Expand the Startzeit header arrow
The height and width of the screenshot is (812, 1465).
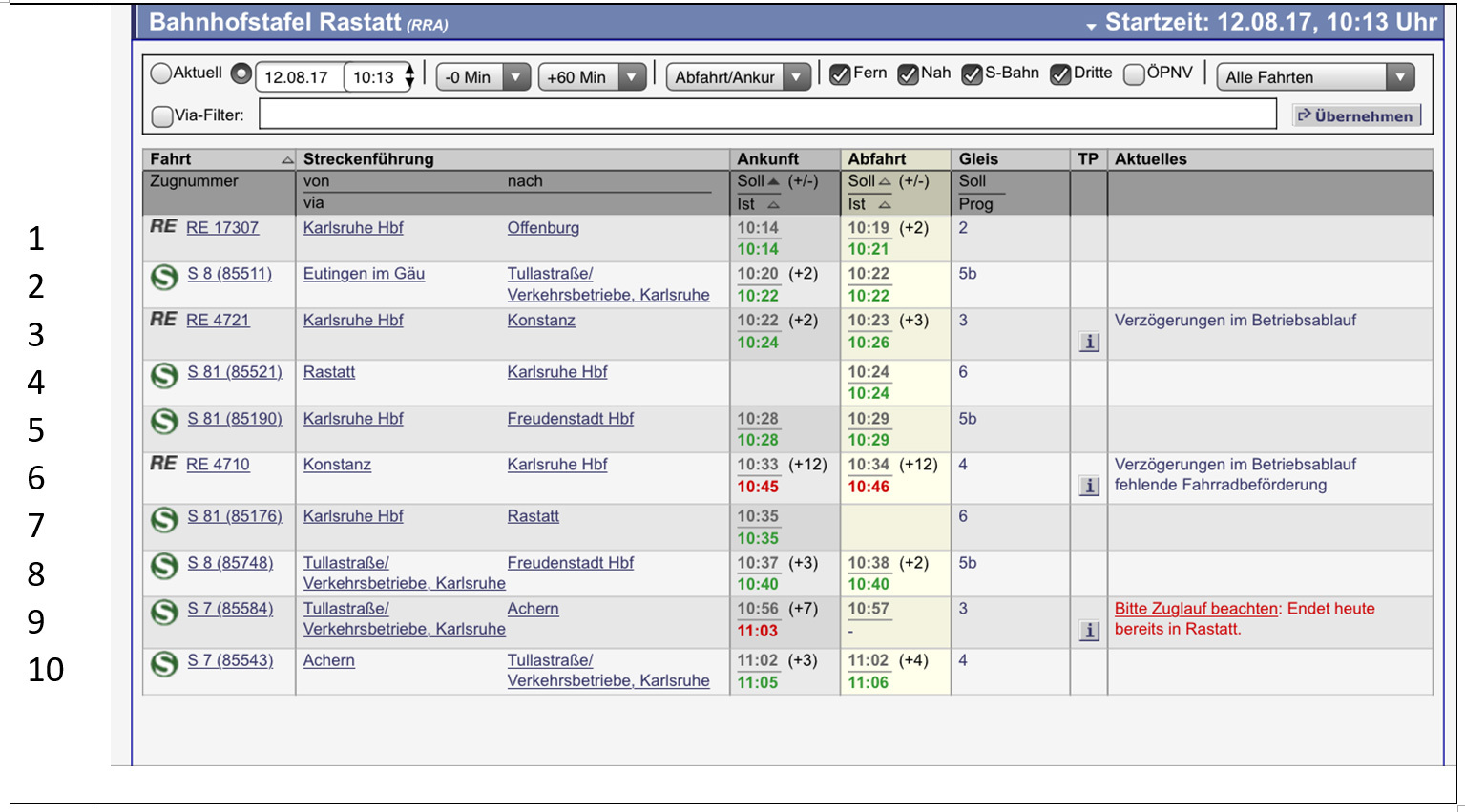pos(1091,26)
